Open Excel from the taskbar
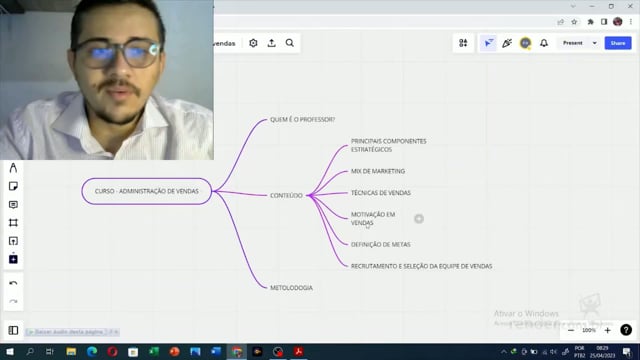The image size is (640, 360). pos(154,351)
